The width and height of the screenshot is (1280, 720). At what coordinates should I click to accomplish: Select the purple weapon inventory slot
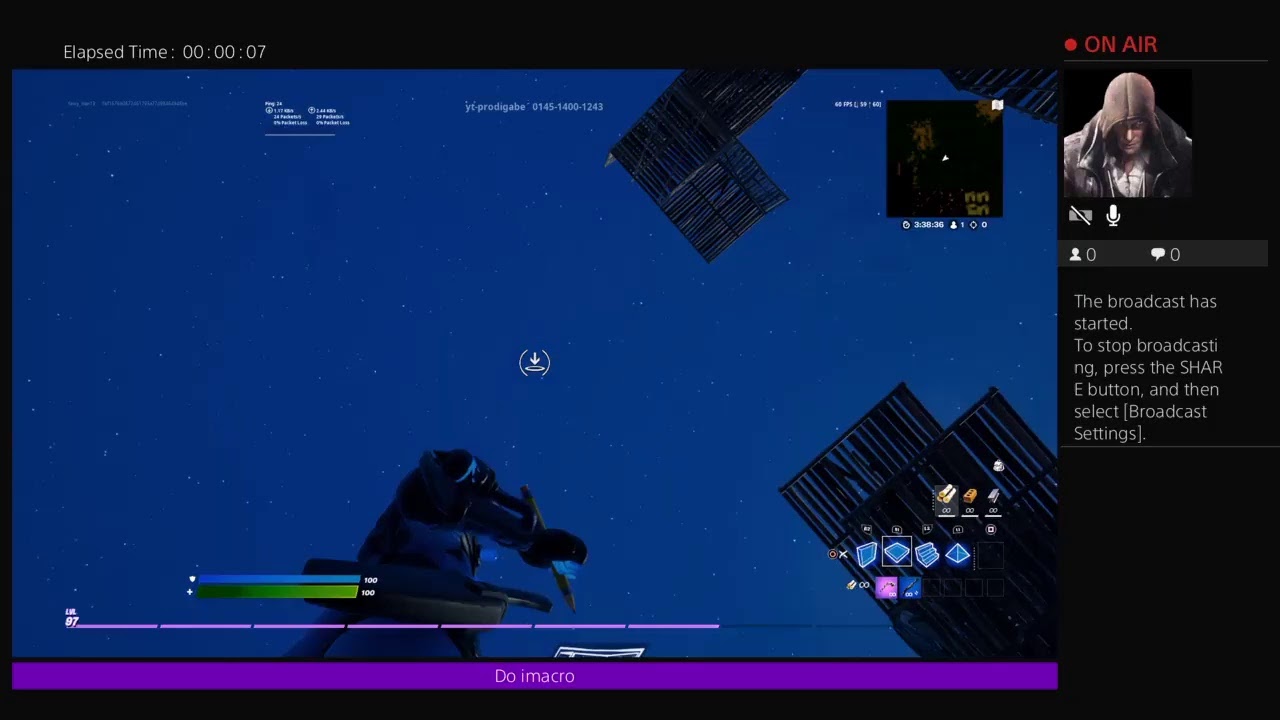pyautogui.click(x=887, y=588)
